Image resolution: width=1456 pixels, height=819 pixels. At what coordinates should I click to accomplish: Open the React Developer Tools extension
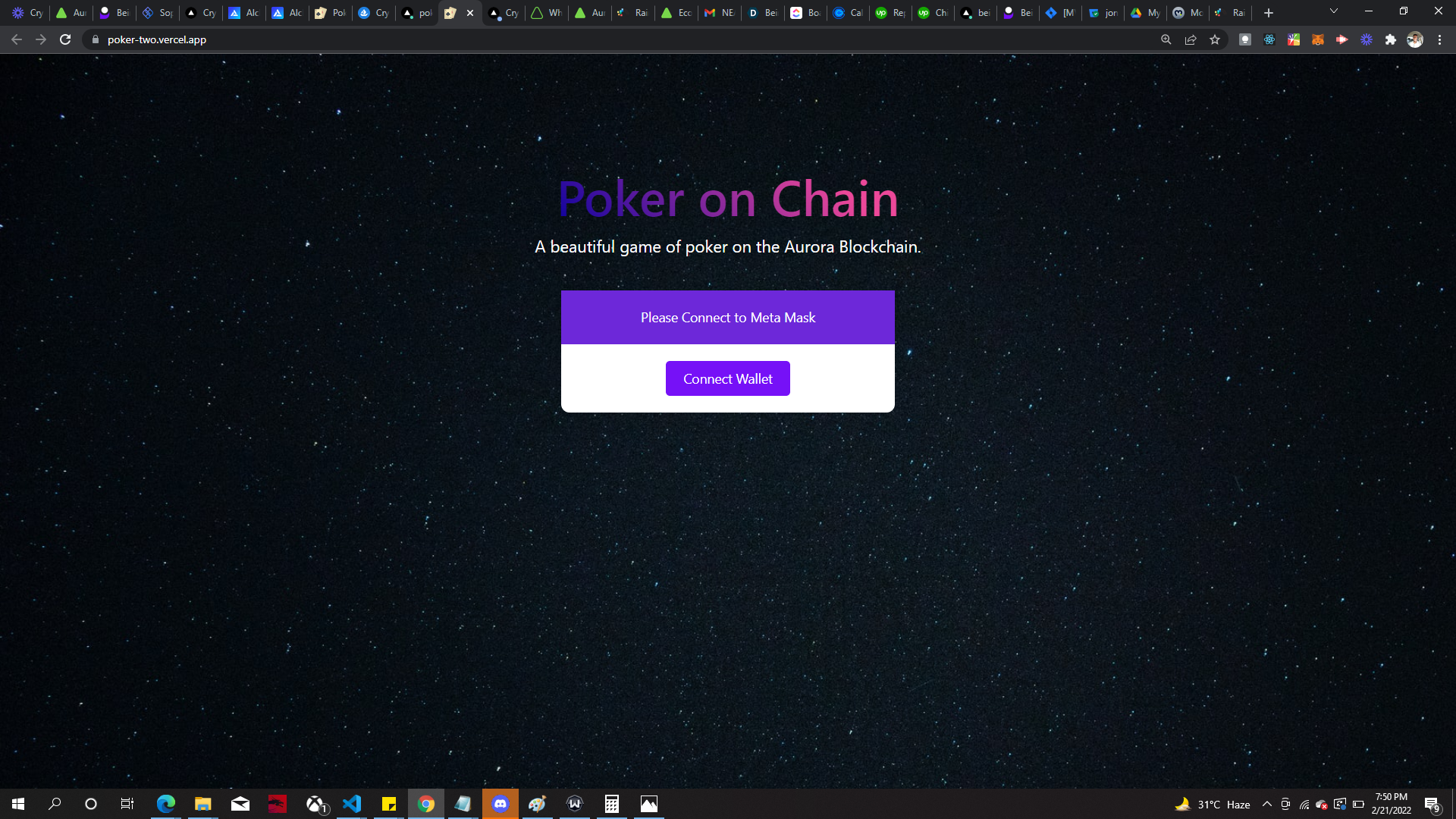point(1269,39)
